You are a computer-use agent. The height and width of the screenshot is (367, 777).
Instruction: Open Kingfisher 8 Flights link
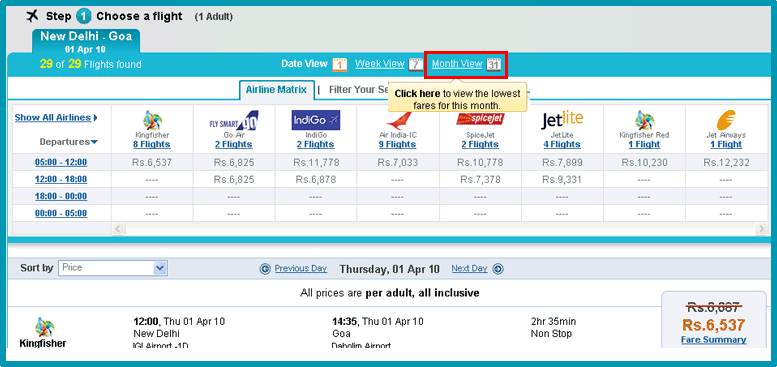point(152,144)
